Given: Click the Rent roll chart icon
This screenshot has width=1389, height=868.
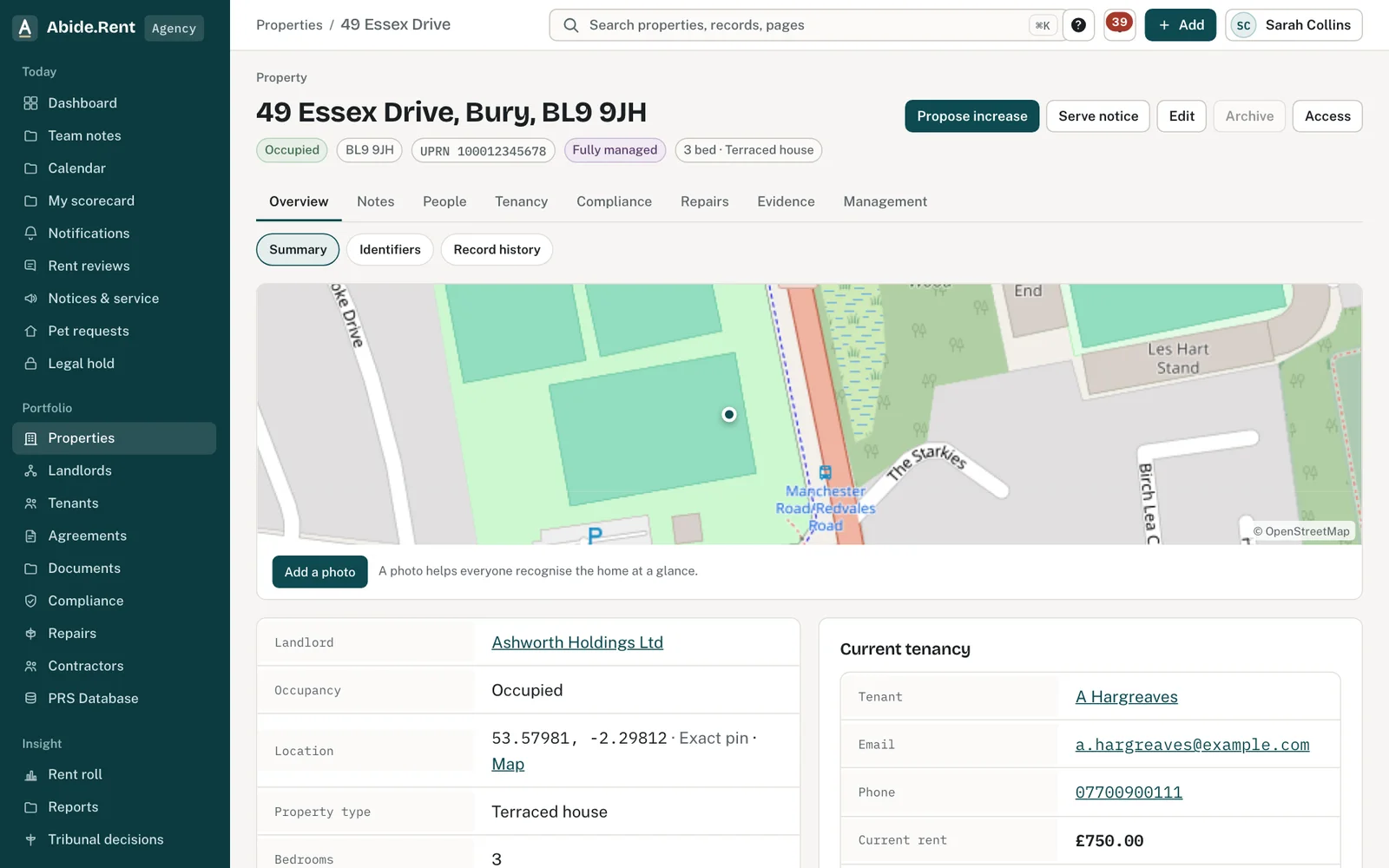Looking at the screenshot, I should [30, 774].
